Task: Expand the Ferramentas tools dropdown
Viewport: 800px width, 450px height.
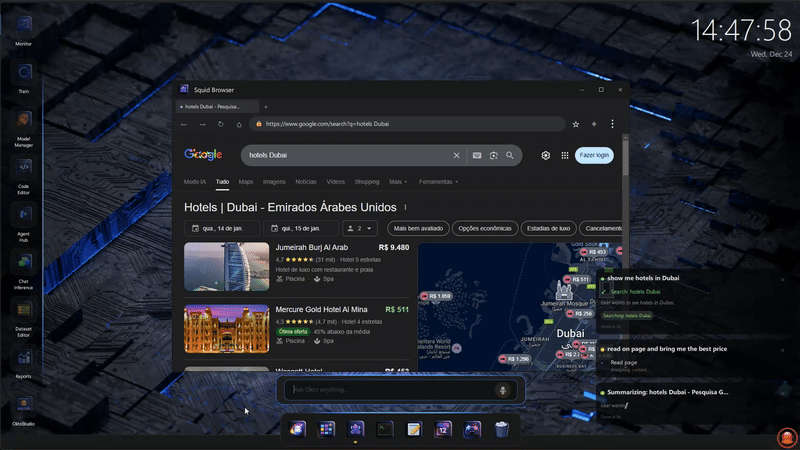Action: tap(439, 182)
